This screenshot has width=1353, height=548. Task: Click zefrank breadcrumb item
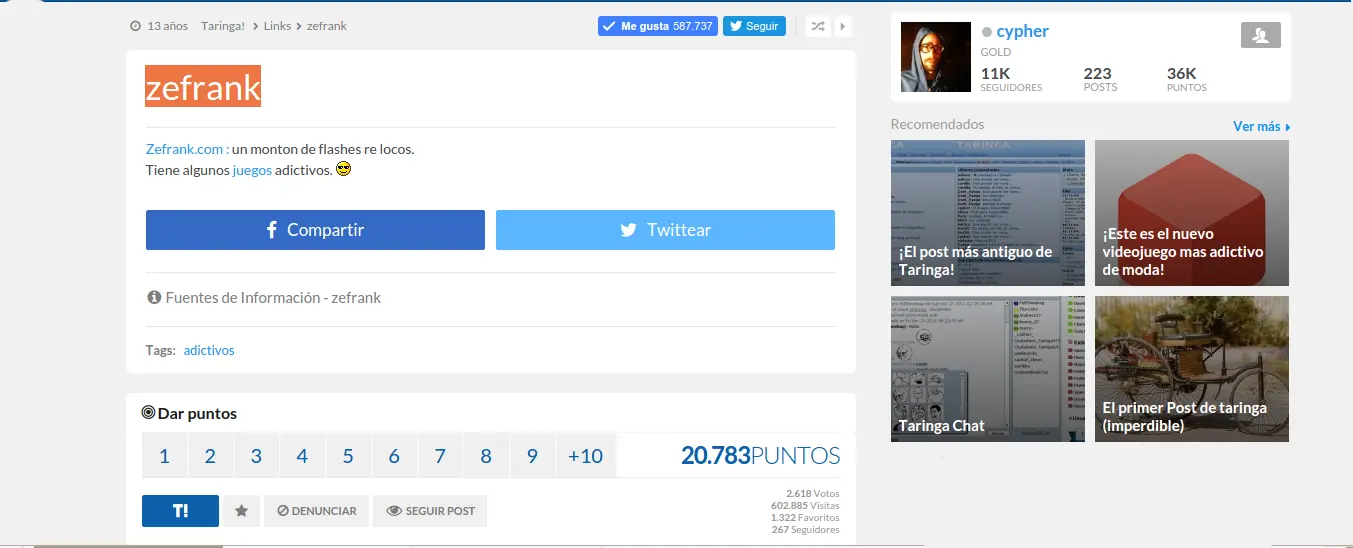pyautogui.click(x=327, y=26)
